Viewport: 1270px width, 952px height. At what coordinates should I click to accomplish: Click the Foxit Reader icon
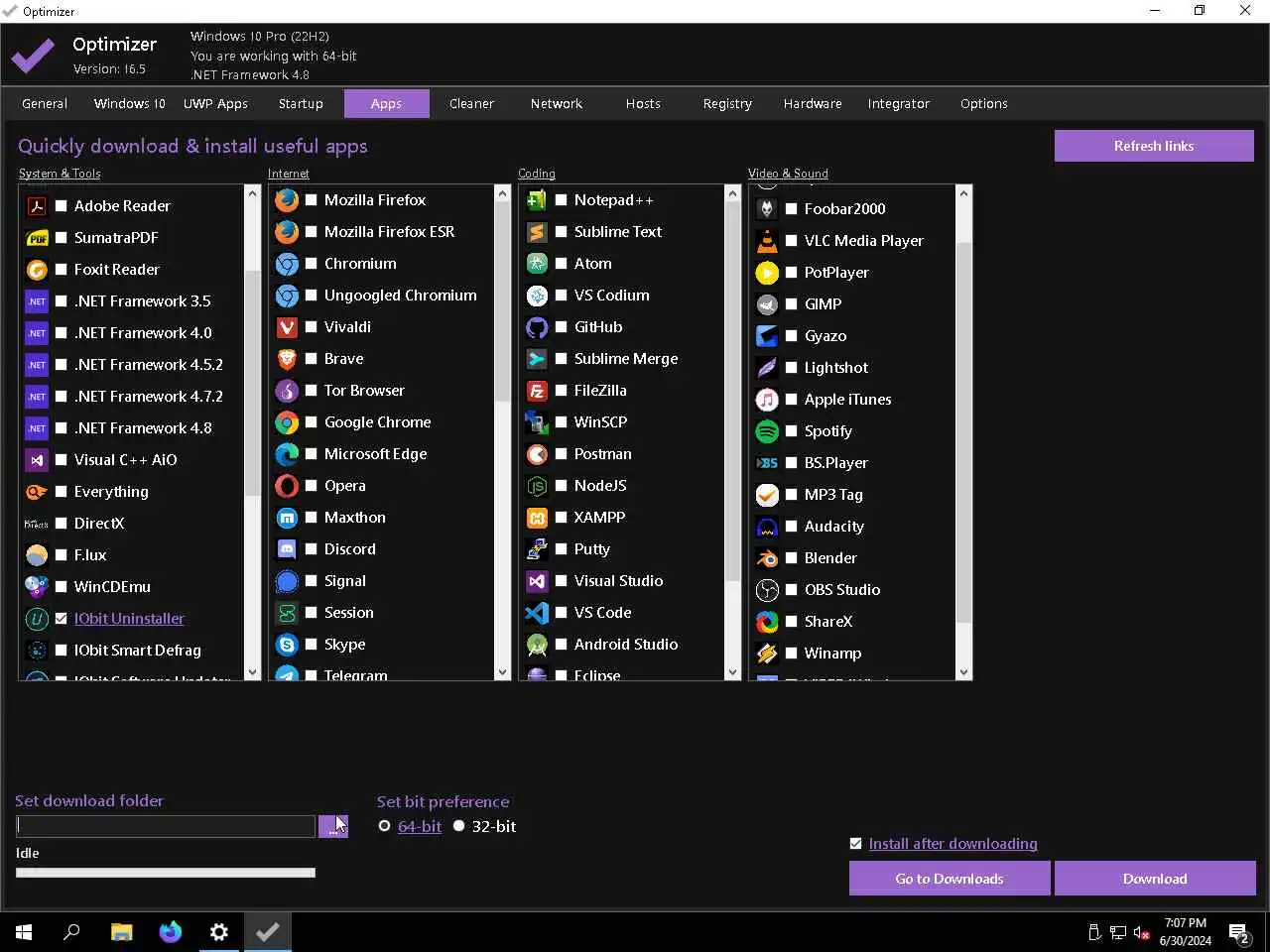(37, 270)
